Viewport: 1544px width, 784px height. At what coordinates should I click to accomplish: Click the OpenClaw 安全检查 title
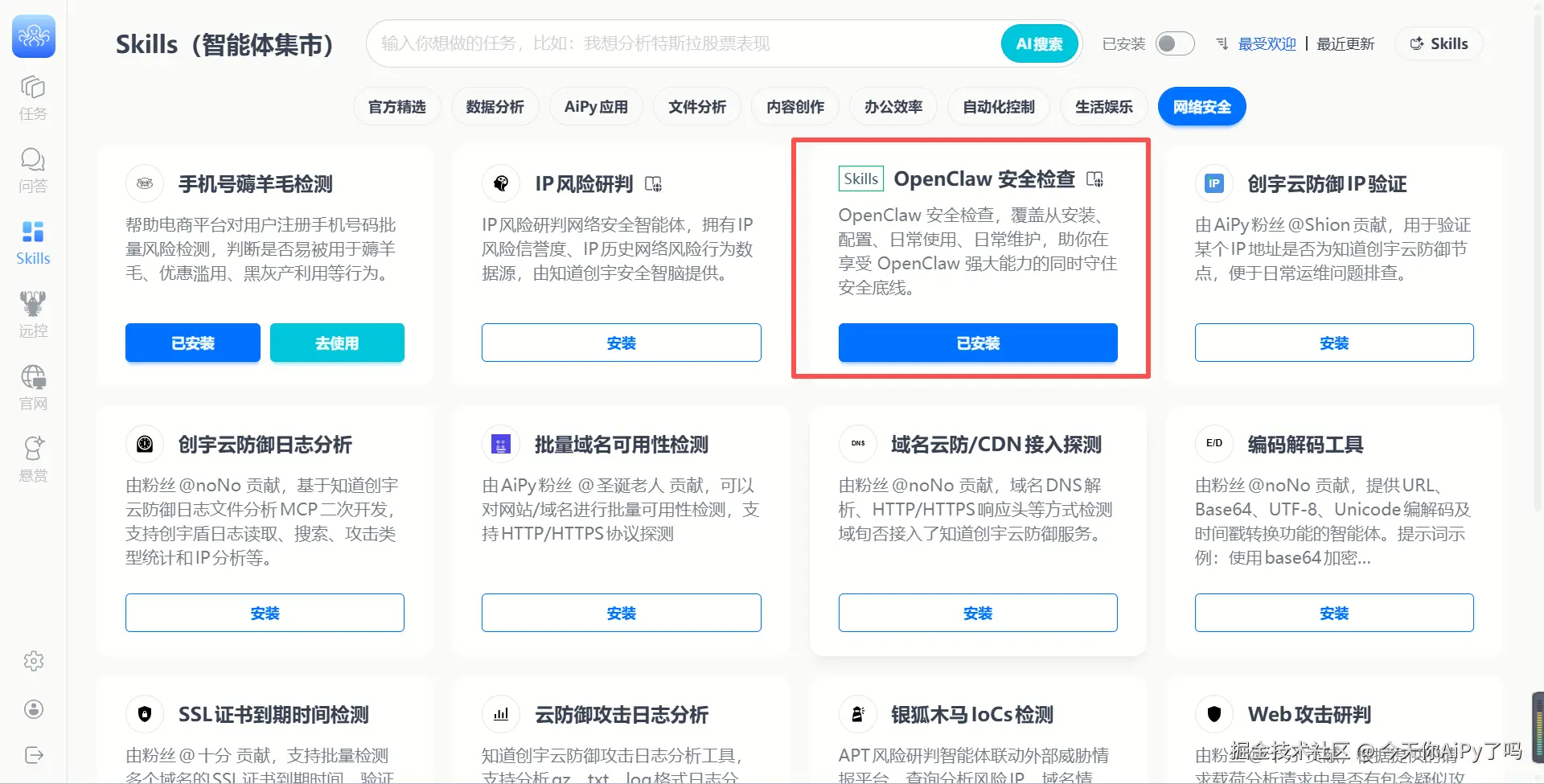[984, 179]
